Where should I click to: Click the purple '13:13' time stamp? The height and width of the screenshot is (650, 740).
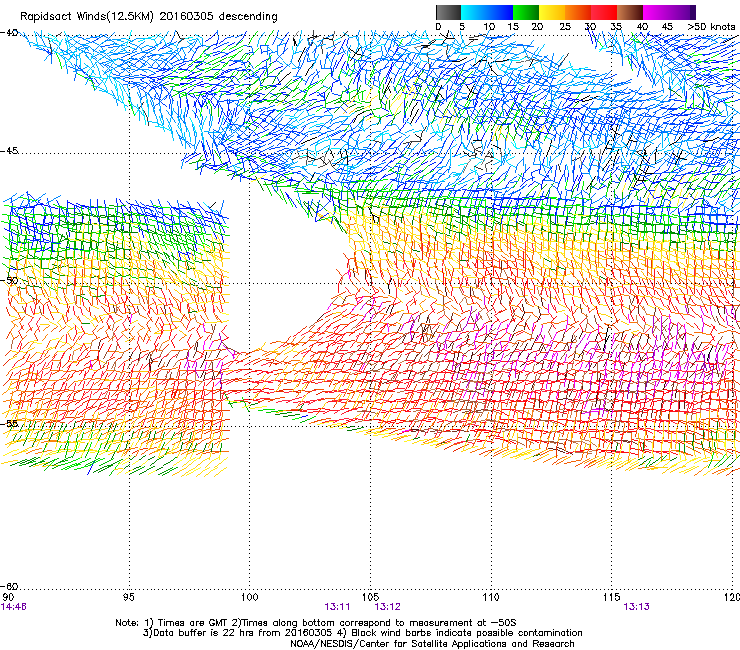(636, 607)
